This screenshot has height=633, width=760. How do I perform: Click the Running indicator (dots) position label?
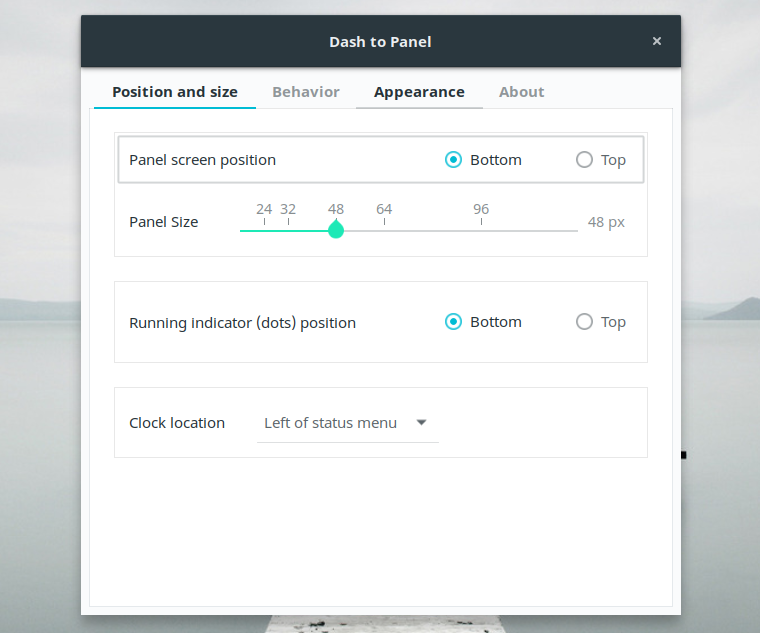coord(243,323)
